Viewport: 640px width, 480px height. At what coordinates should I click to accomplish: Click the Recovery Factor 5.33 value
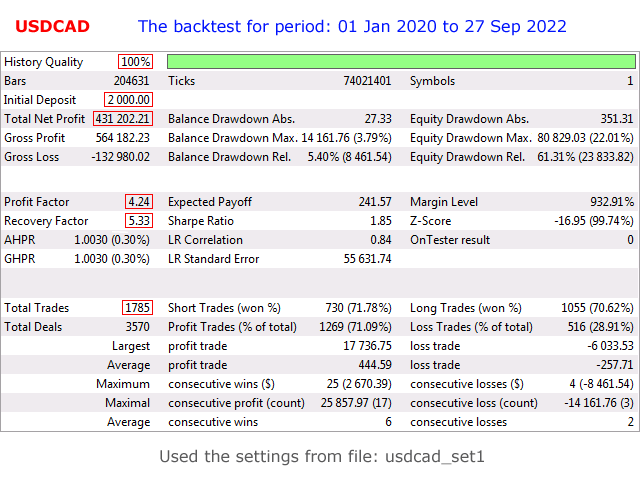(138, 221)
